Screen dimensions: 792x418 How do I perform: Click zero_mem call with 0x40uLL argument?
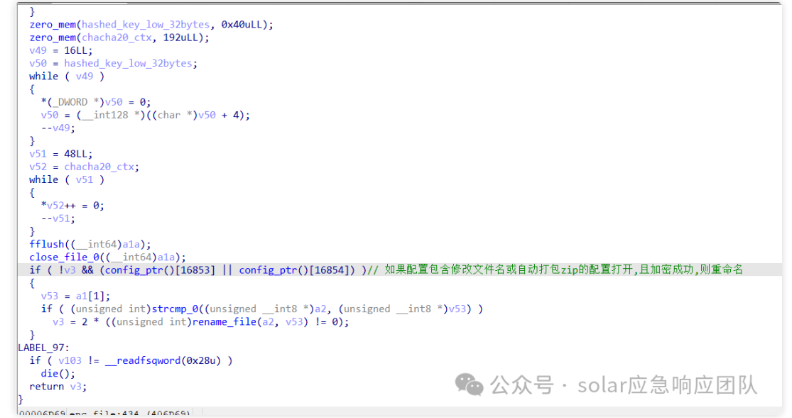[51, 23]
